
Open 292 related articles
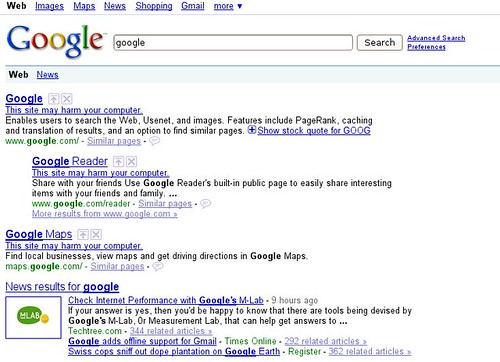325,341
